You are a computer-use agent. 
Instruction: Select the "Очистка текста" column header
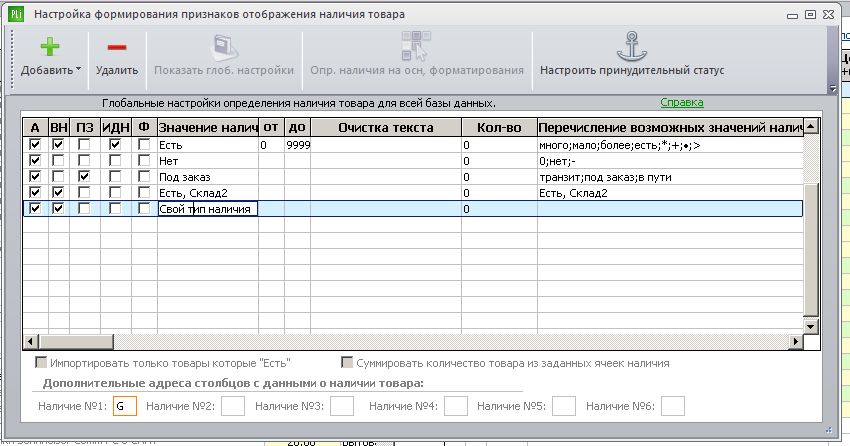point(386,127)
